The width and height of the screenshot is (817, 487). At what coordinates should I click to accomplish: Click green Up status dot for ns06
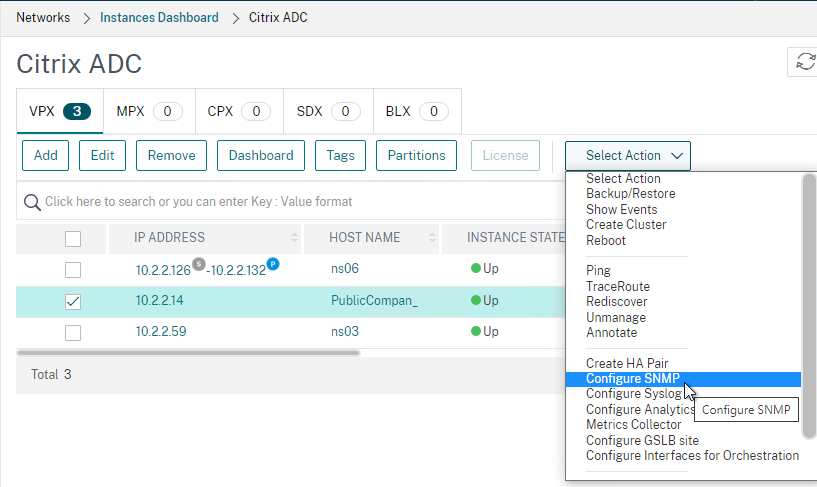tap(475, 268)
